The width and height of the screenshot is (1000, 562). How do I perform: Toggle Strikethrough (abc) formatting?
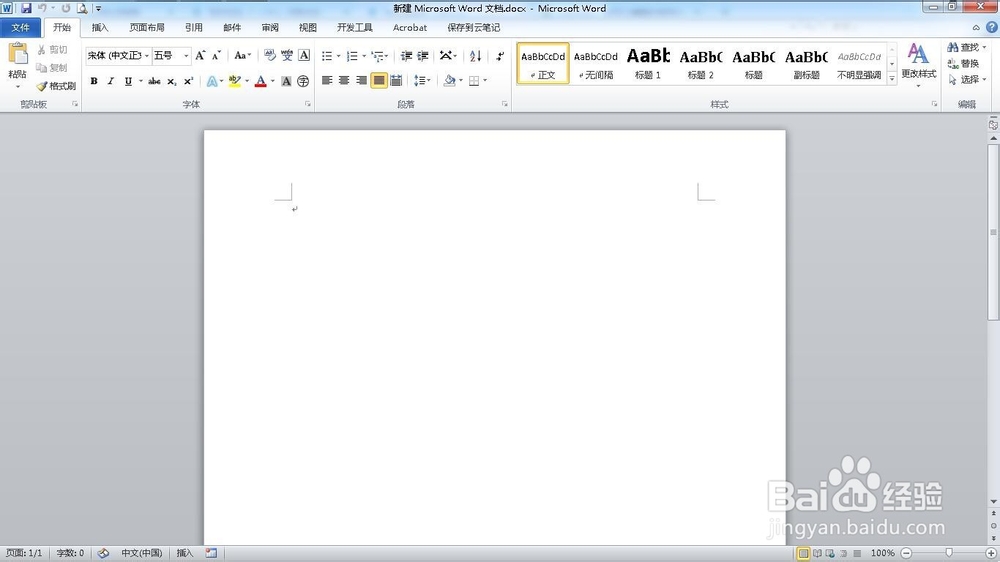tap(154, 81)
